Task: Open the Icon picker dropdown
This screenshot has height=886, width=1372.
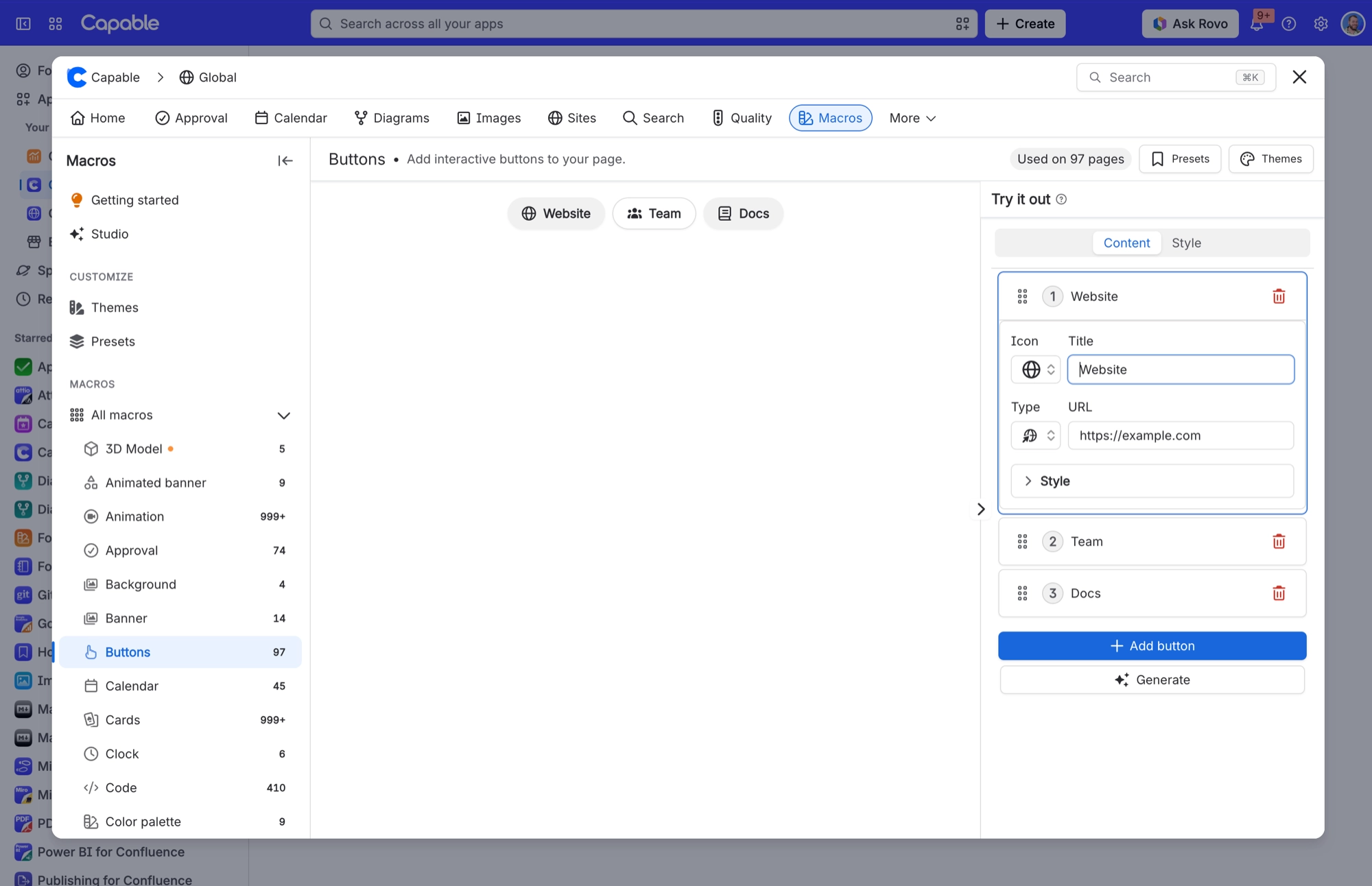Action: [1035, 370]
